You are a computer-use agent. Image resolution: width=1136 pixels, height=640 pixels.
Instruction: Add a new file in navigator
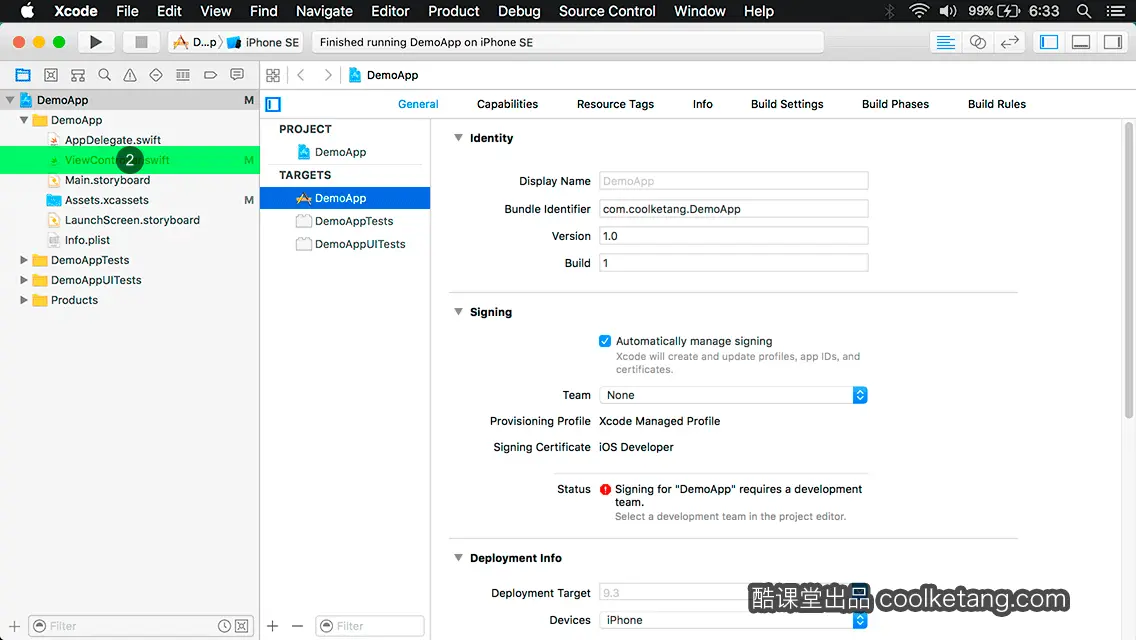(14, 626)
